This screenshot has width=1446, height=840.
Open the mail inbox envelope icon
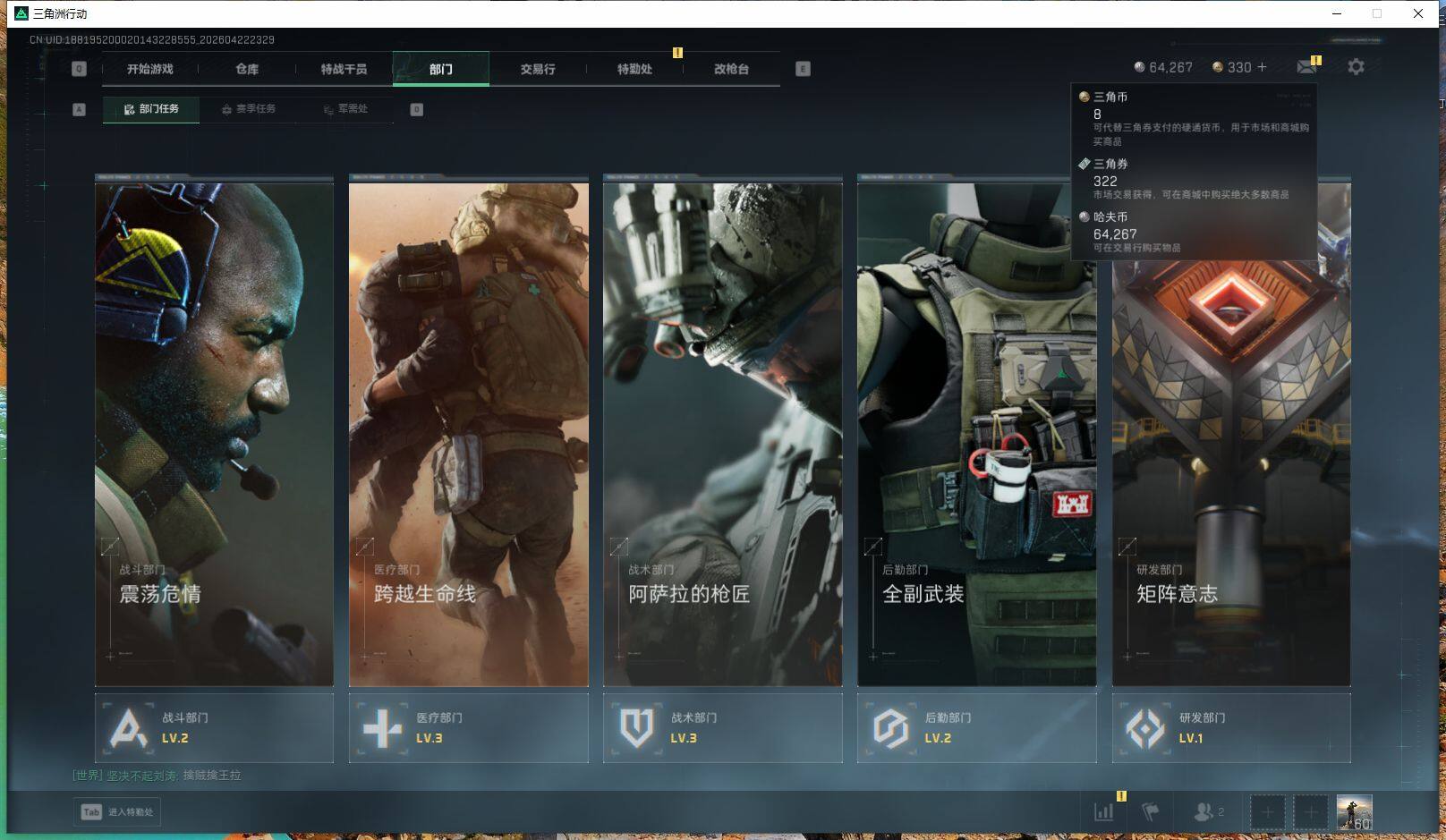pyautogui.click(x=1306, y=67)
